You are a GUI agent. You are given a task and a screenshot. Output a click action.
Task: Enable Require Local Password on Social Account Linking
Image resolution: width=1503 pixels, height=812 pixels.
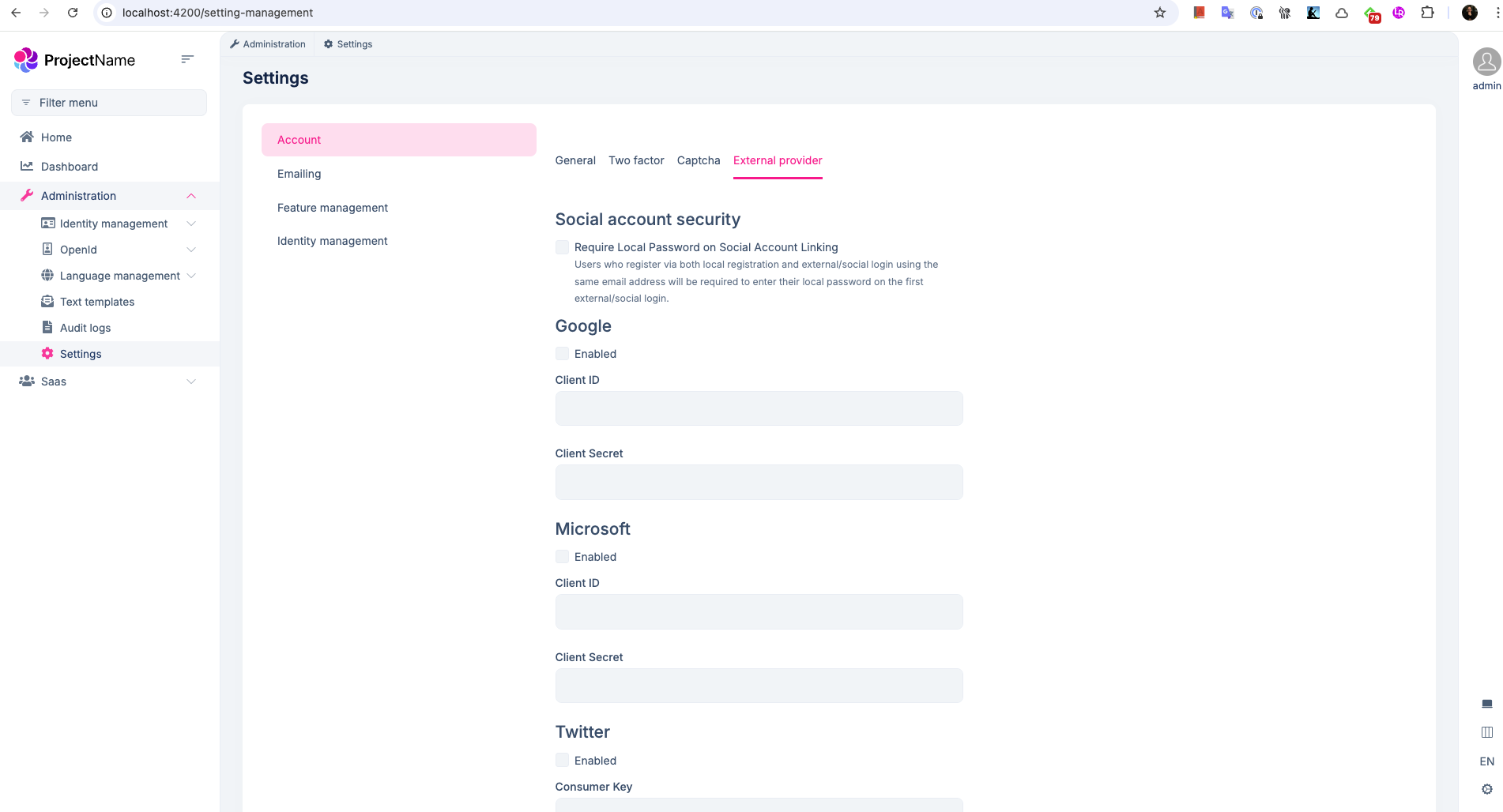562,247
